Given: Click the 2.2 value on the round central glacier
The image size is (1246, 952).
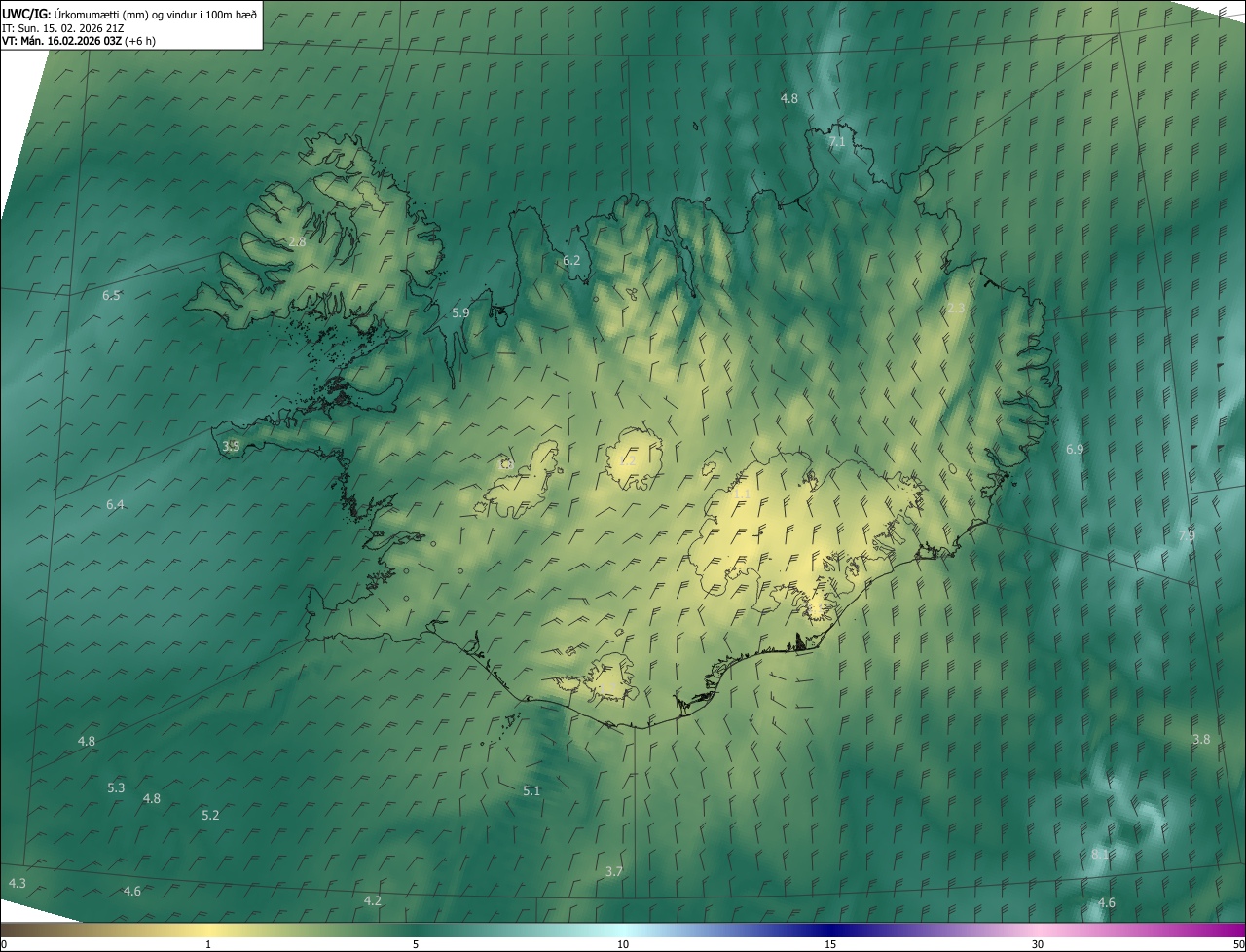Looking at the screenshot, I should (x=629, y=460).
